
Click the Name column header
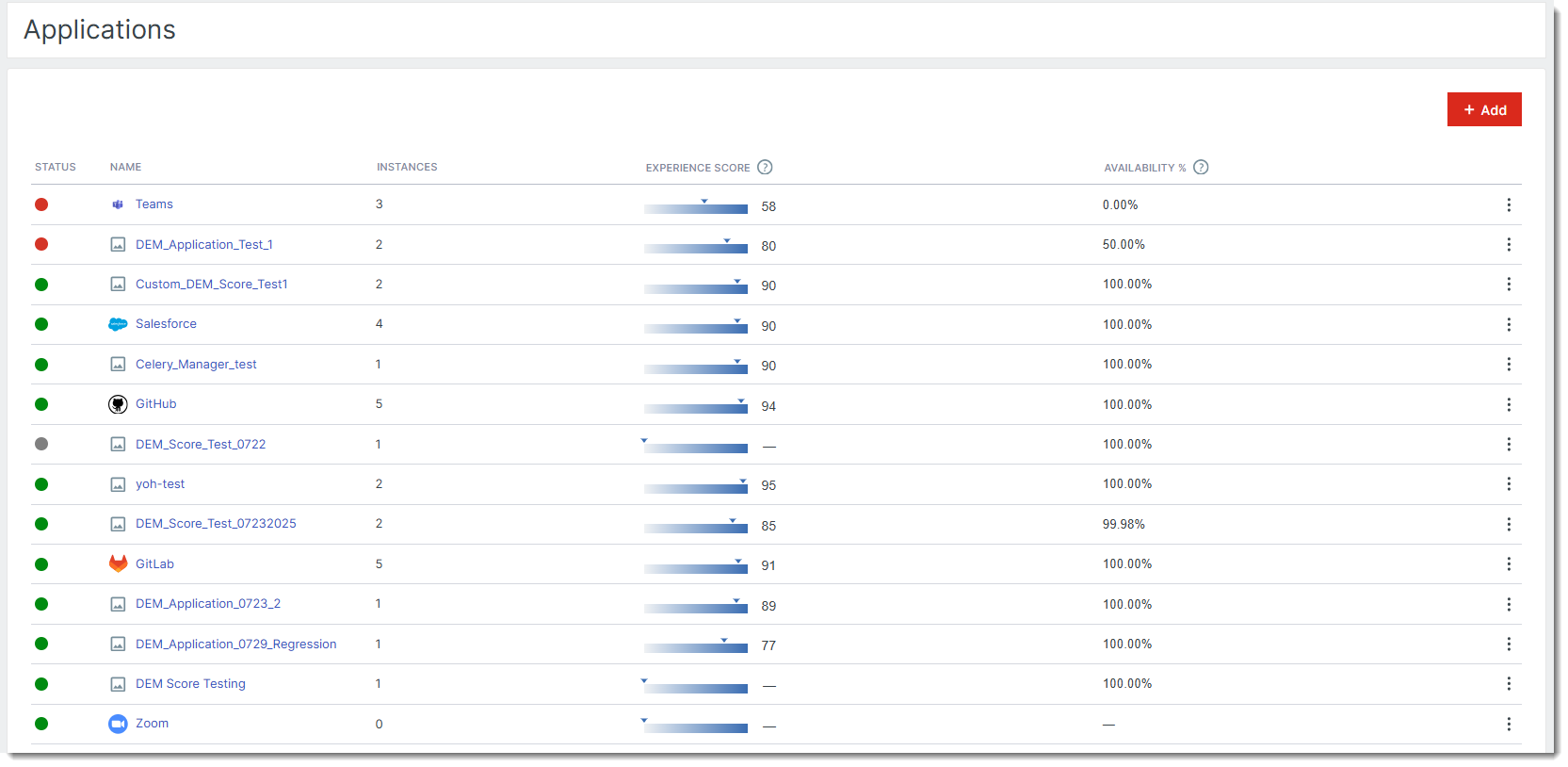[x=125, y=167]
